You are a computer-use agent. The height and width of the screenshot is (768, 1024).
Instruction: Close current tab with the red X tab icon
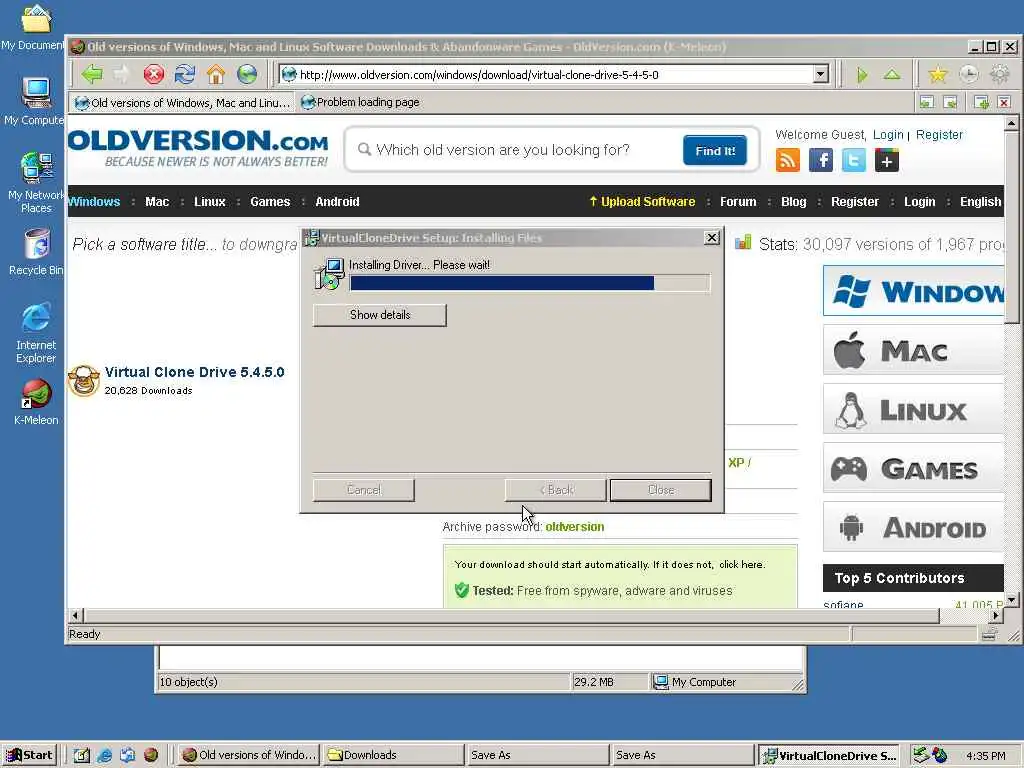[1004, 102]
